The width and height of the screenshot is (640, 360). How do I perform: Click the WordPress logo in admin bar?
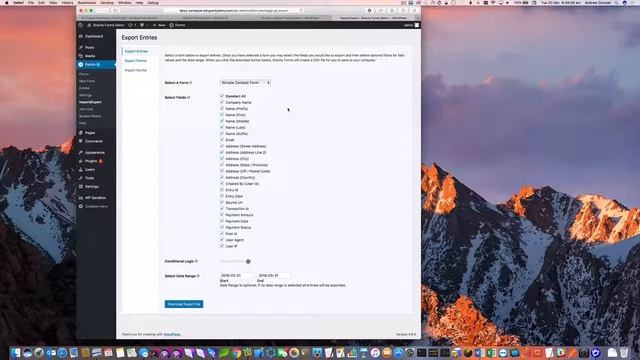click(81, 25)
